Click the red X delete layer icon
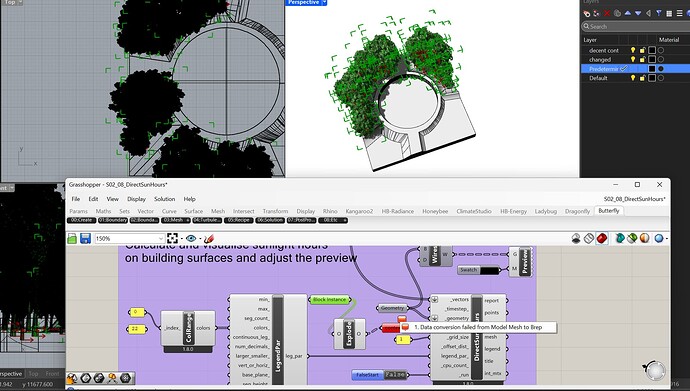 click(x=607, y=14)
